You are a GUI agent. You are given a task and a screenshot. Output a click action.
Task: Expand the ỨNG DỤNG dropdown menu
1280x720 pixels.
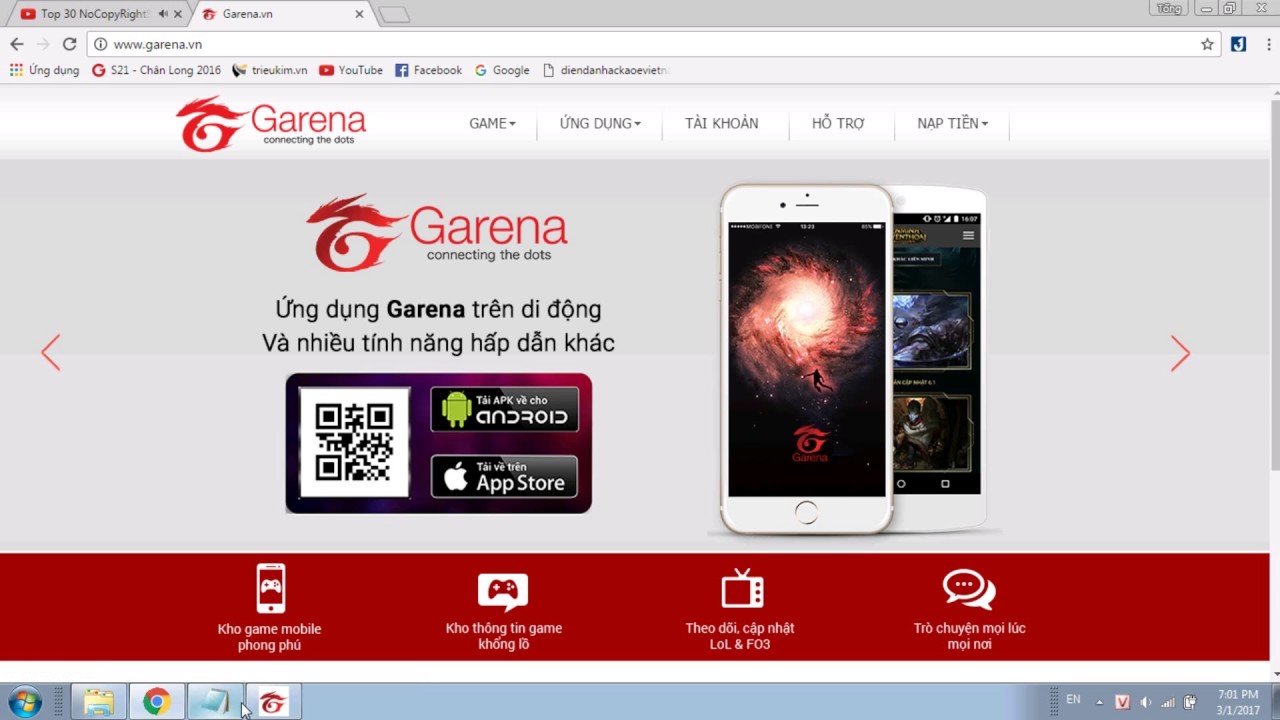[600, 123]
